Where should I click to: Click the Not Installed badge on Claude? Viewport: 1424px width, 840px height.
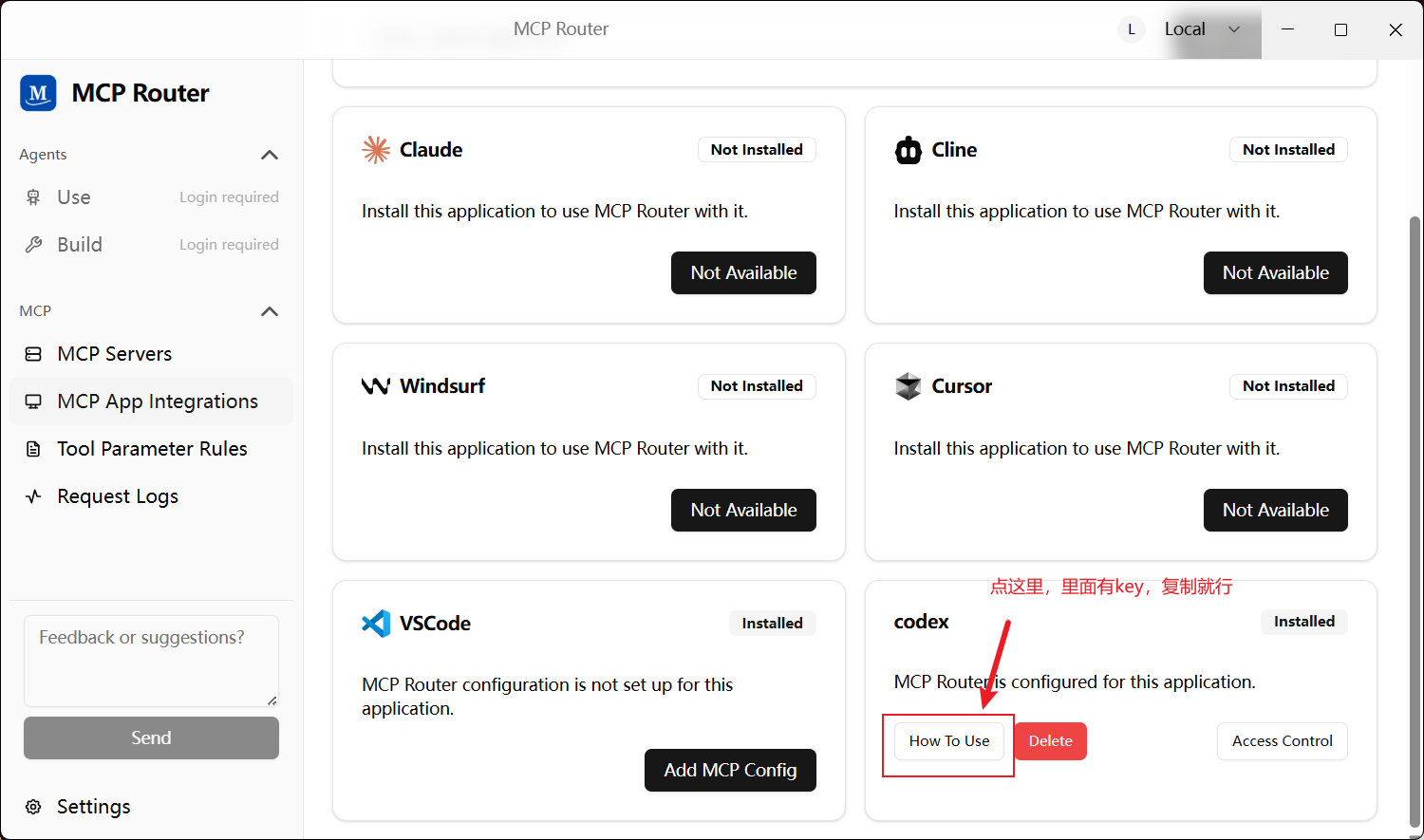(x=757, y=150)
